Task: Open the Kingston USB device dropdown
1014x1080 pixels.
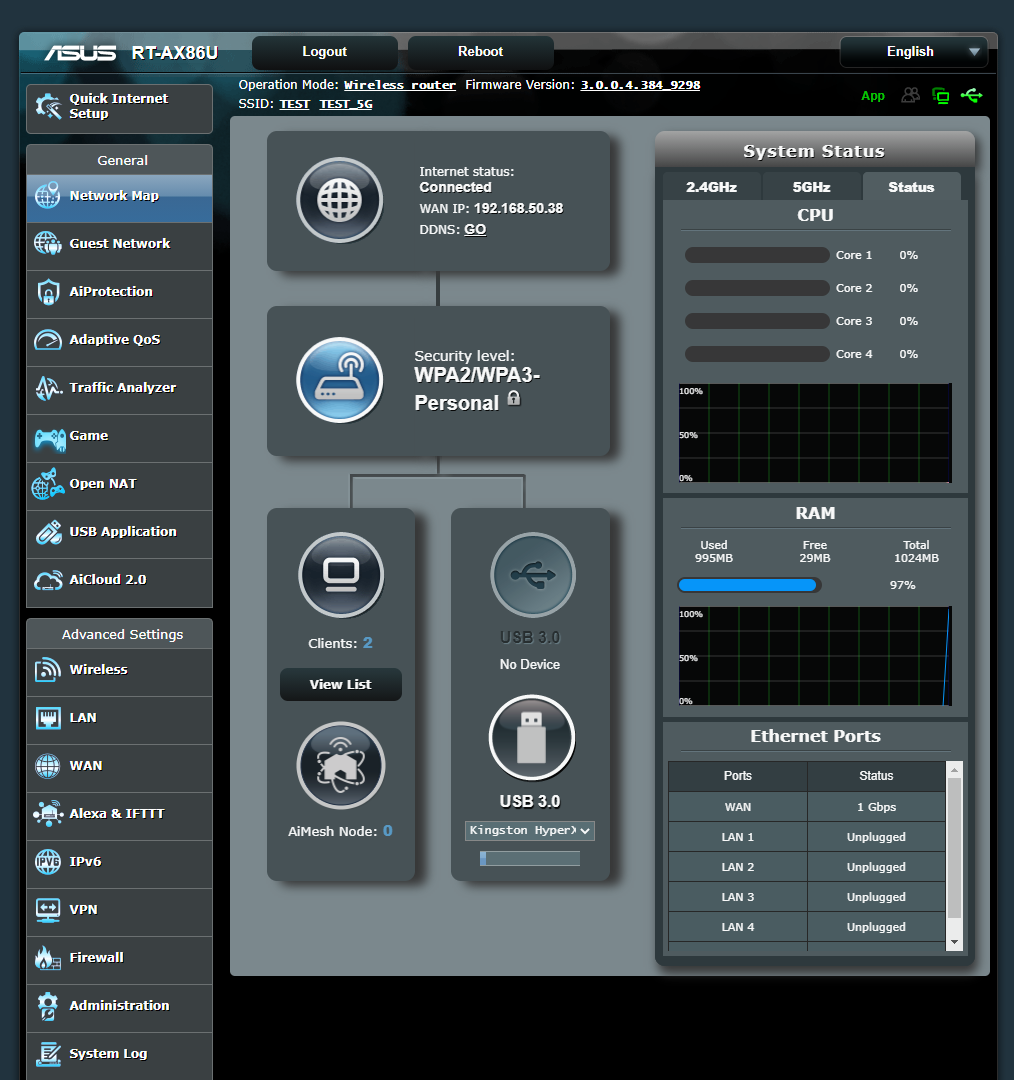Action: [529, 831]
